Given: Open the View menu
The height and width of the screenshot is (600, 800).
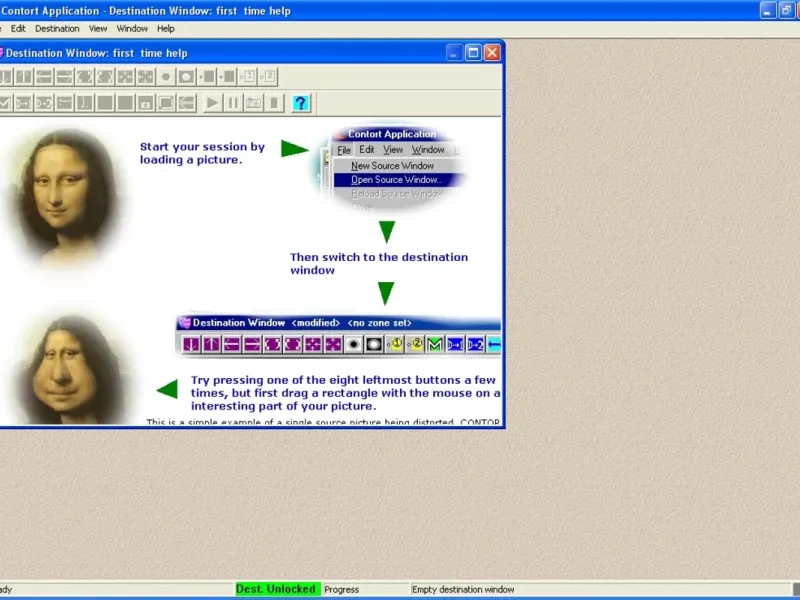Looking at the screenshot, I should pyautogui.click(x=98, y=29).
